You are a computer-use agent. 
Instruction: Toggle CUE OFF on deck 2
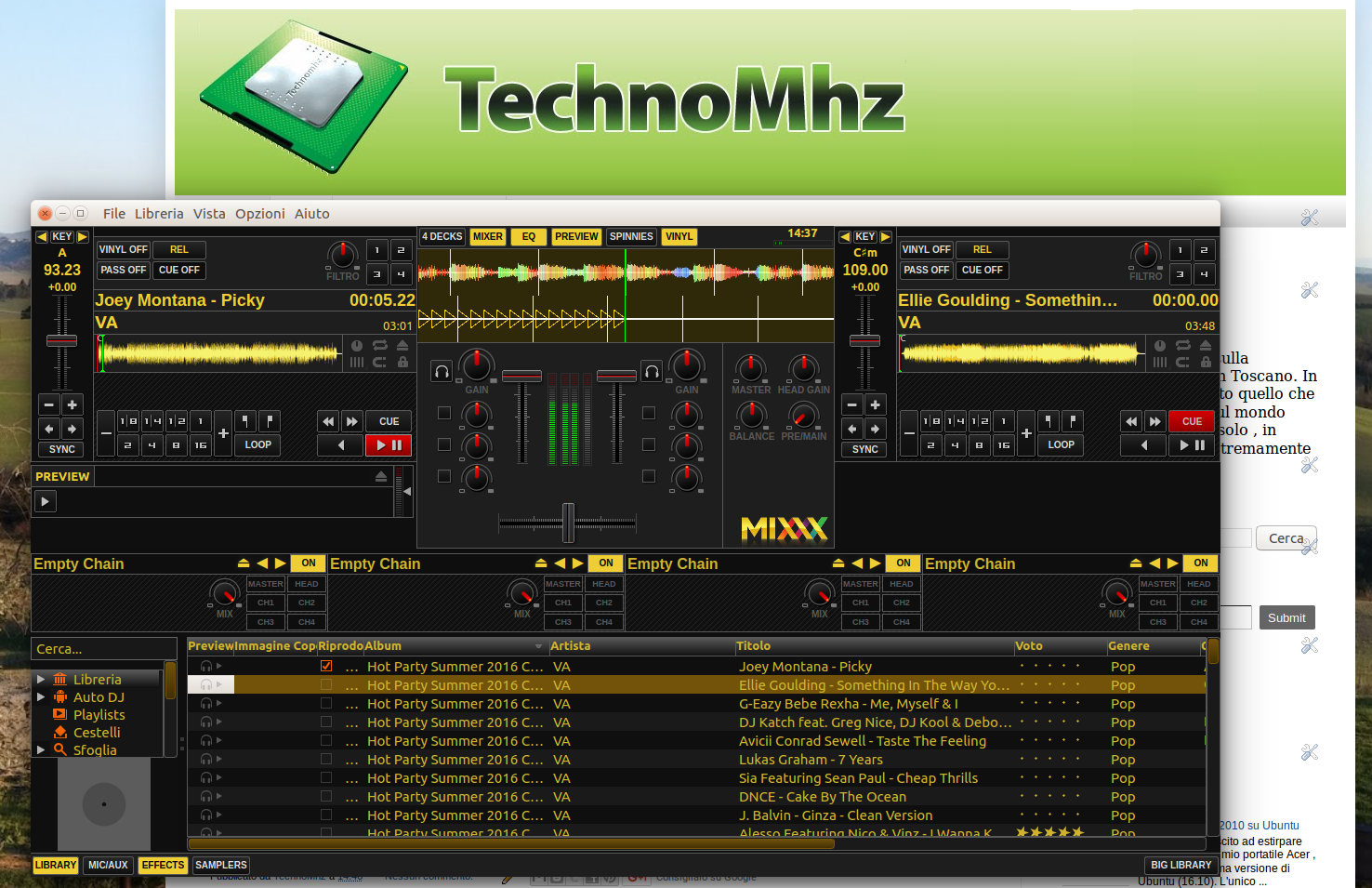[x=983, y=270]
